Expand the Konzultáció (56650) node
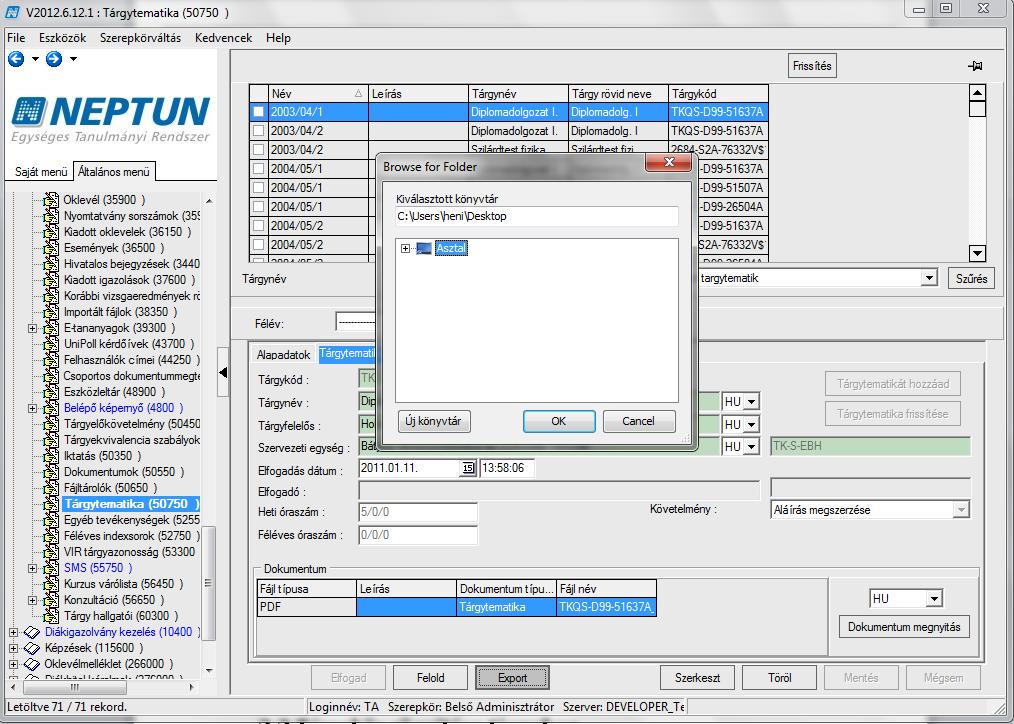The image size is (1014, 724). click(x=32, y=600)
